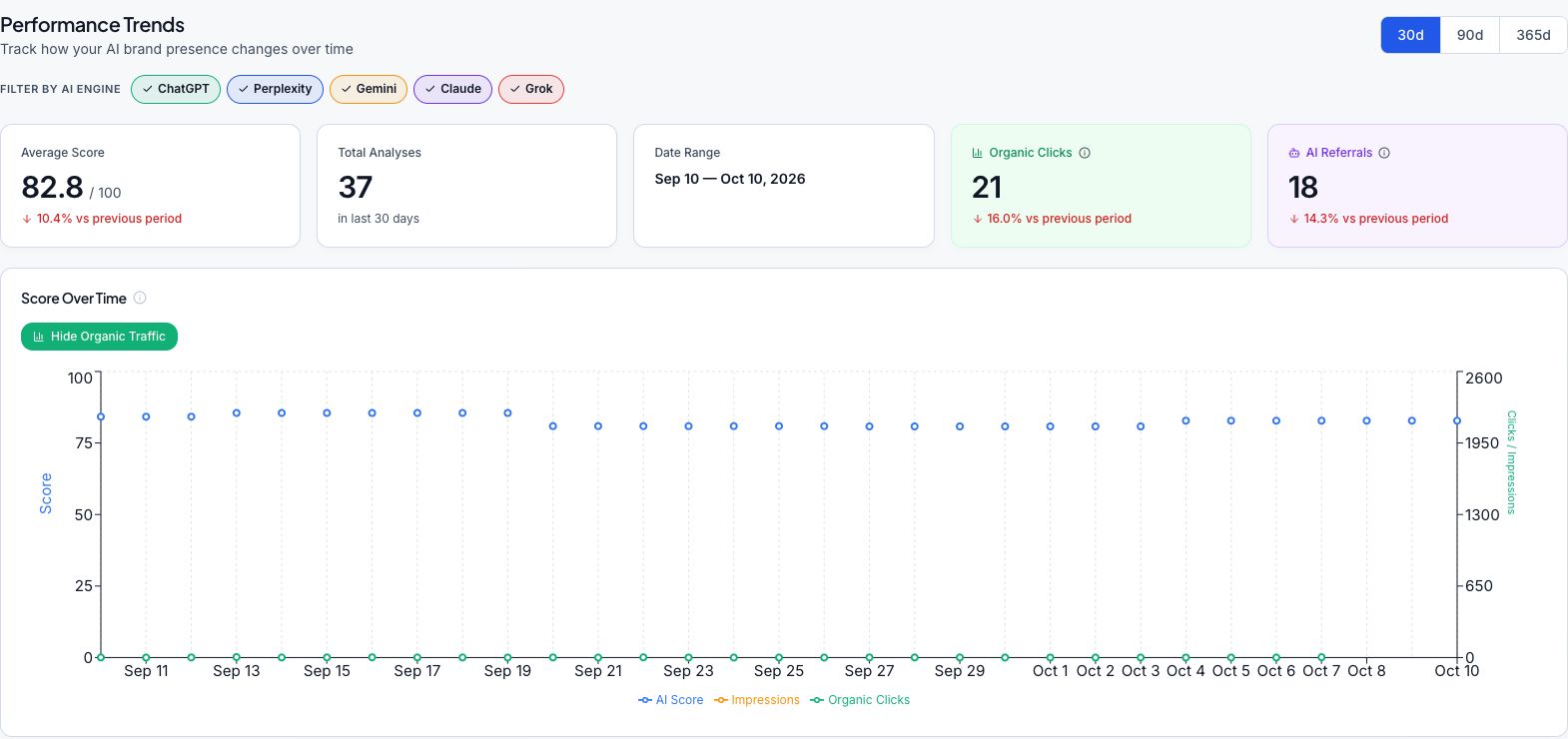Click the Organic Clicks legend marker
Image resolution: width=1568 pixels, height=739 pixels.
pyautogui.click(x=817, y=700)
